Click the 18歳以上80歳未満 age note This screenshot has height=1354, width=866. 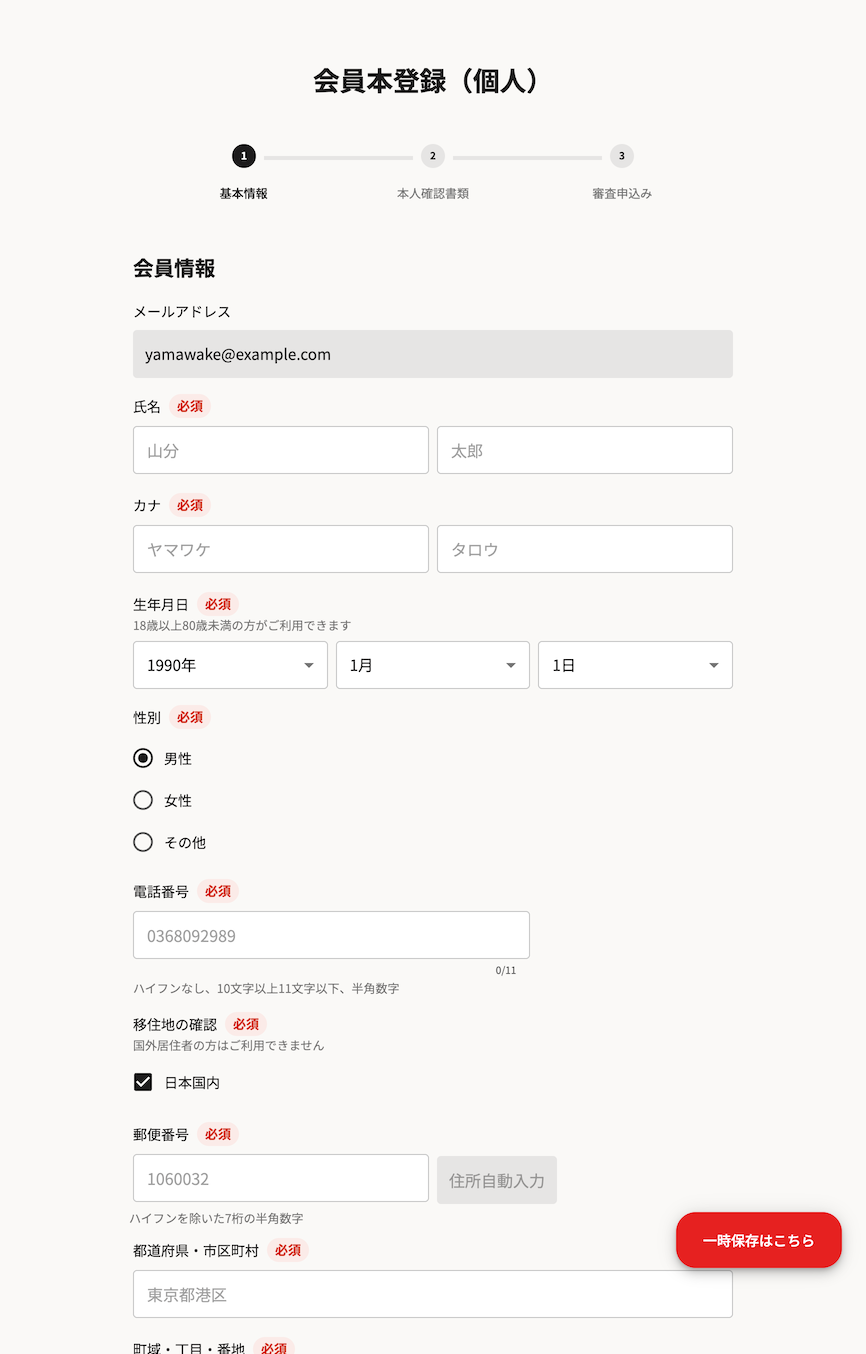pos(242,625)
